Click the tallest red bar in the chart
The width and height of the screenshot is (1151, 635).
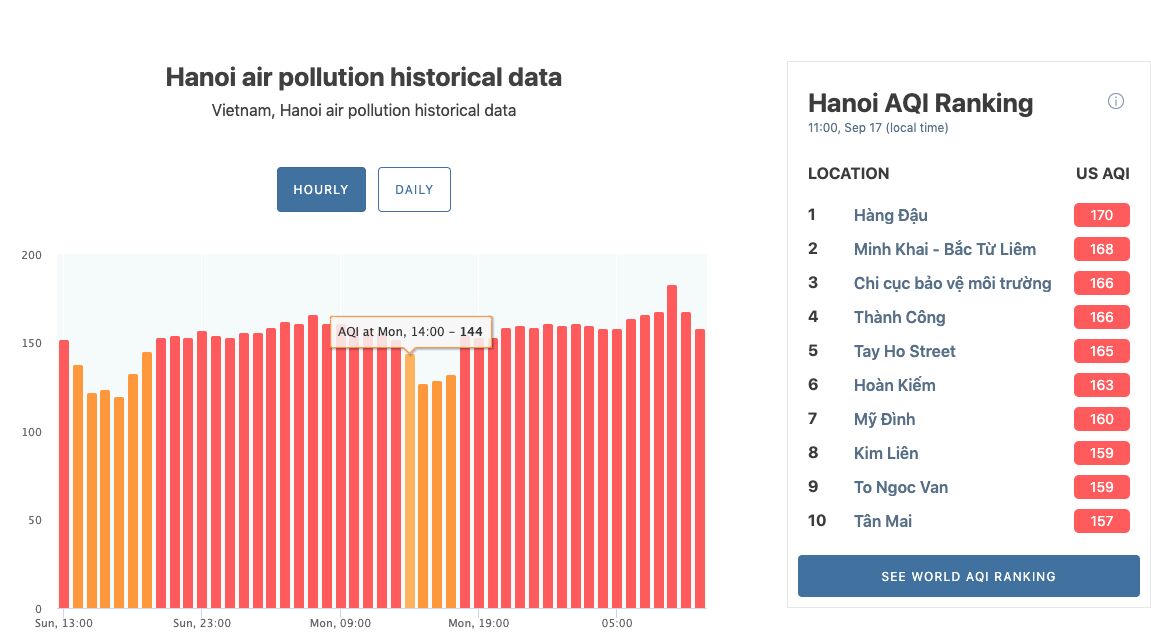tap(672, 450)
